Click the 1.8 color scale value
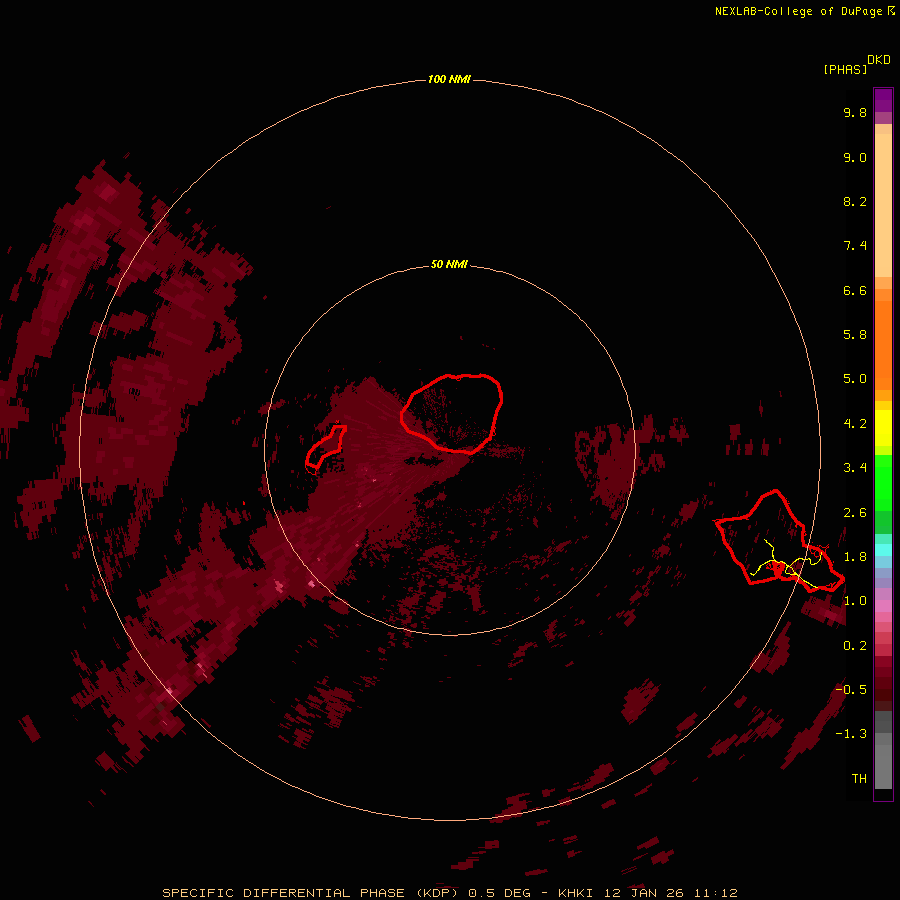Viewport: 900px width, 900px height. (855, 557)
